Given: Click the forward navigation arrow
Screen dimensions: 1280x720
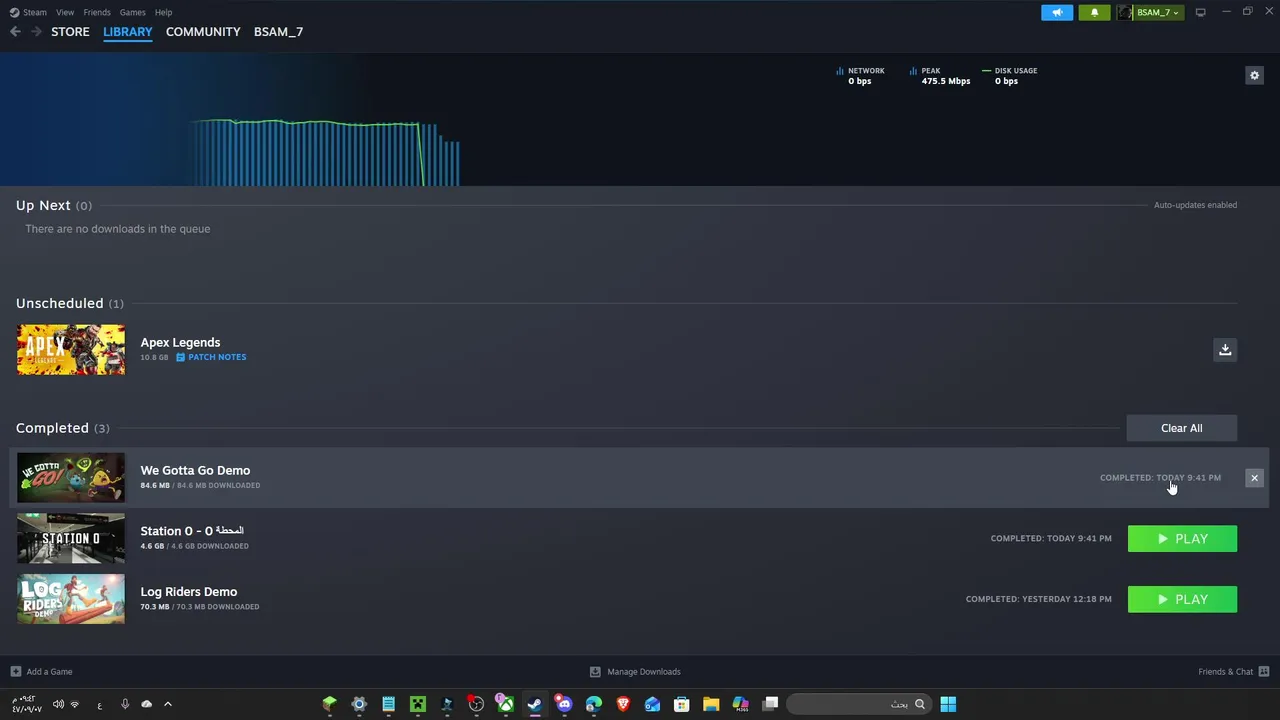Looking at the screenshot, I should pyautogui.click(x=36, y=32).
